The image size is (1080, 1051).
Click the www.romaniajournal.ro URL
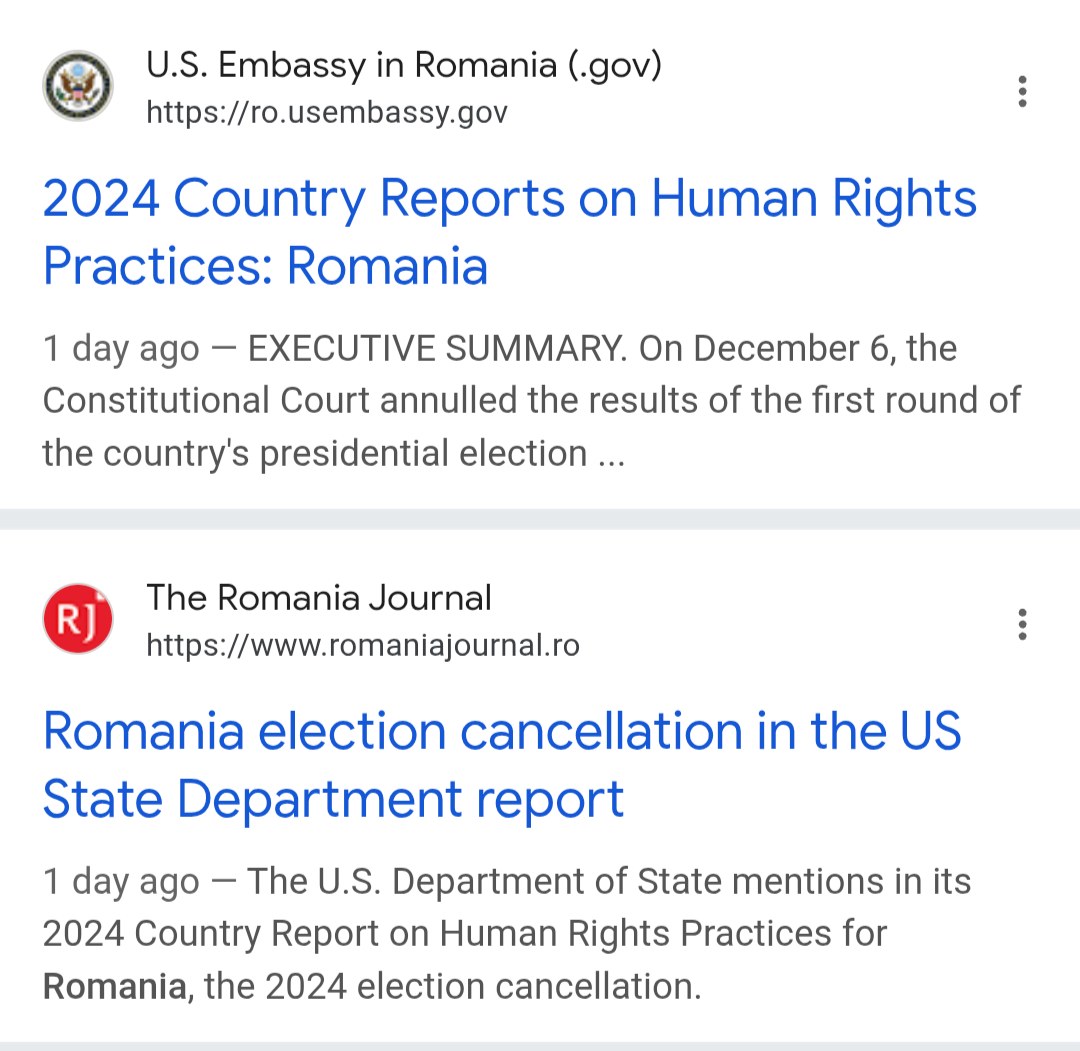[362, 645]
